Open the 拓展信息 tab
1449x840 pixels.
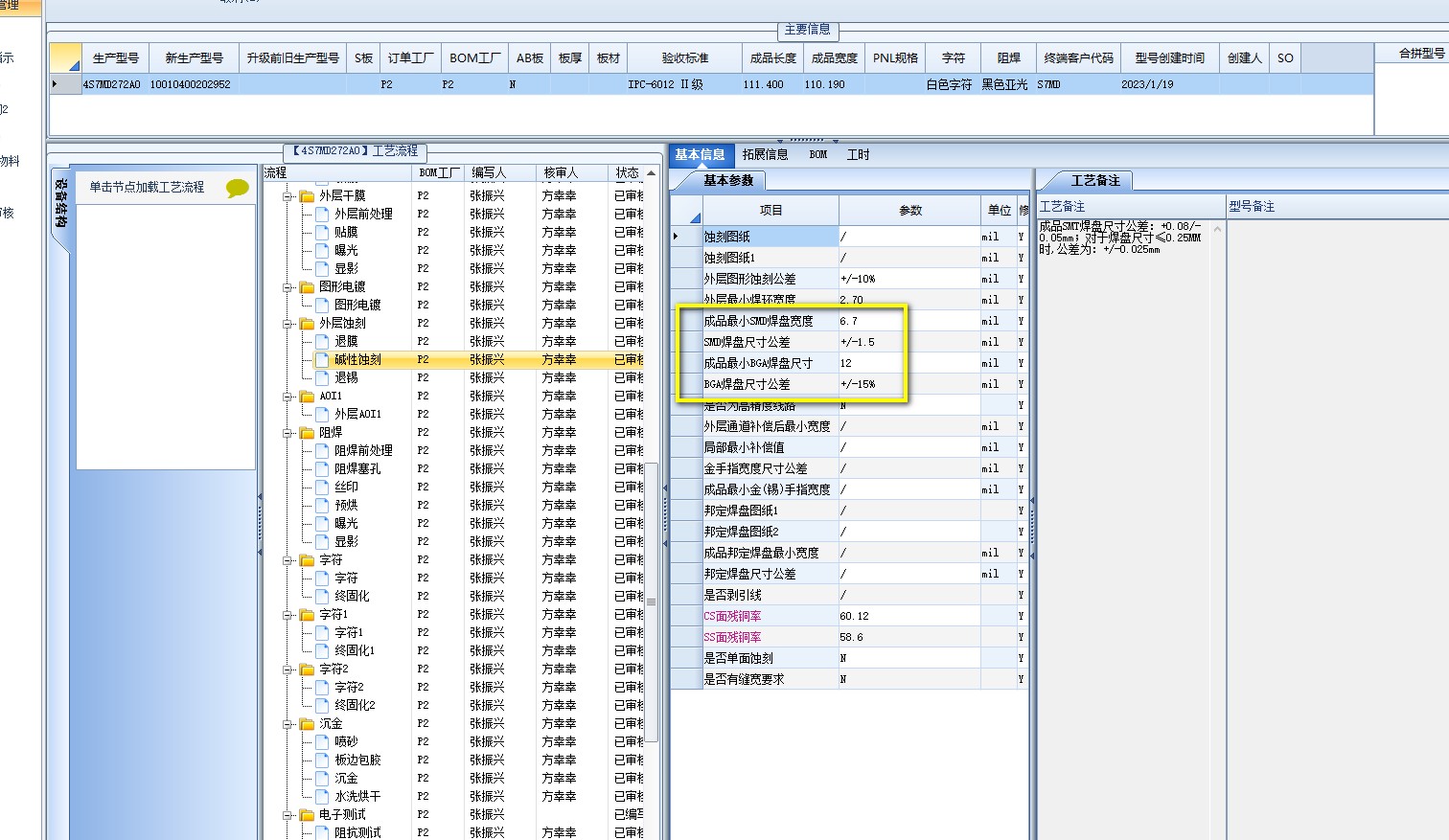coord(765,154)
